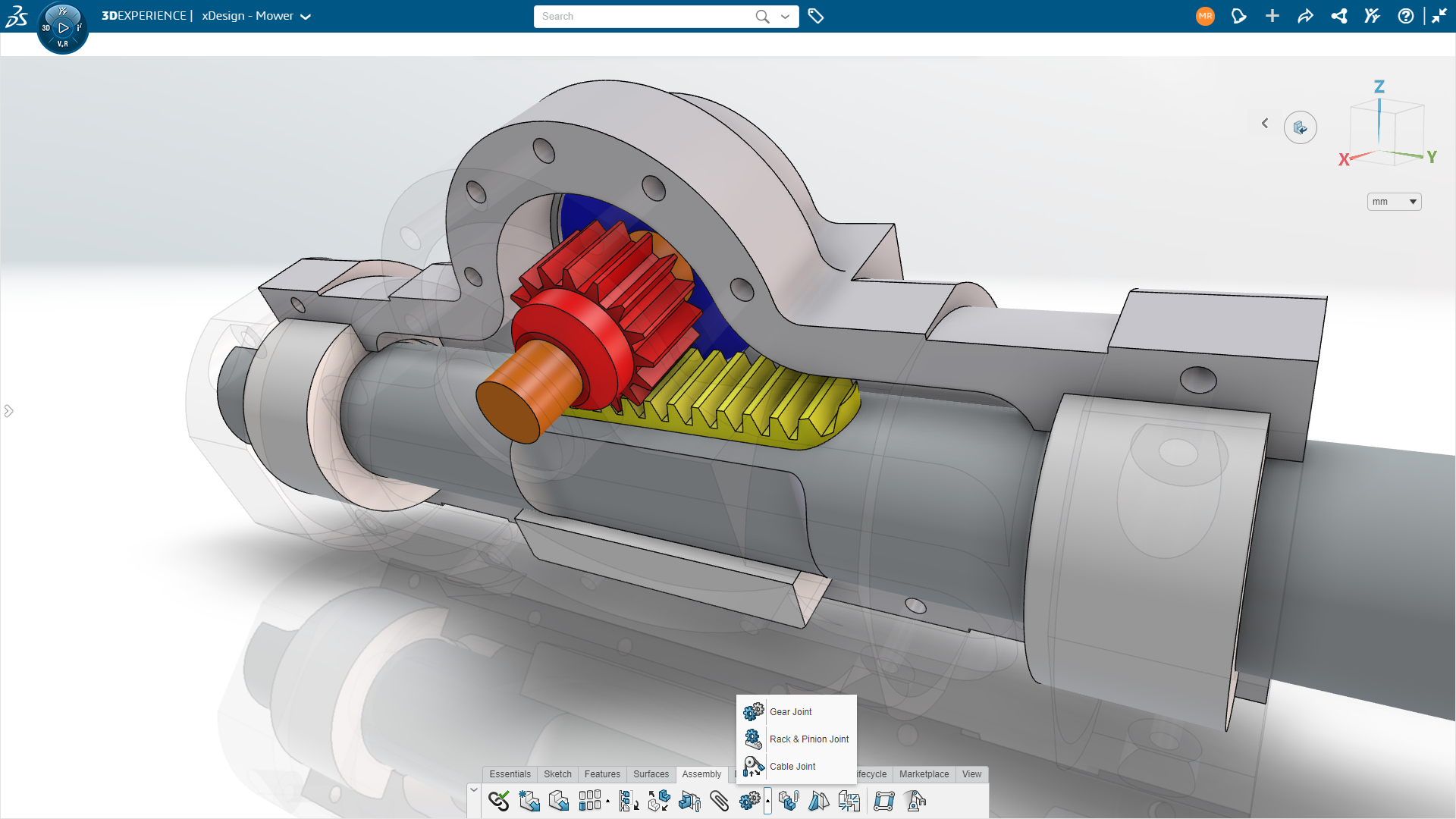Select the Mirror Component tool
The image size is (1456, 819).
pos(819,801)
